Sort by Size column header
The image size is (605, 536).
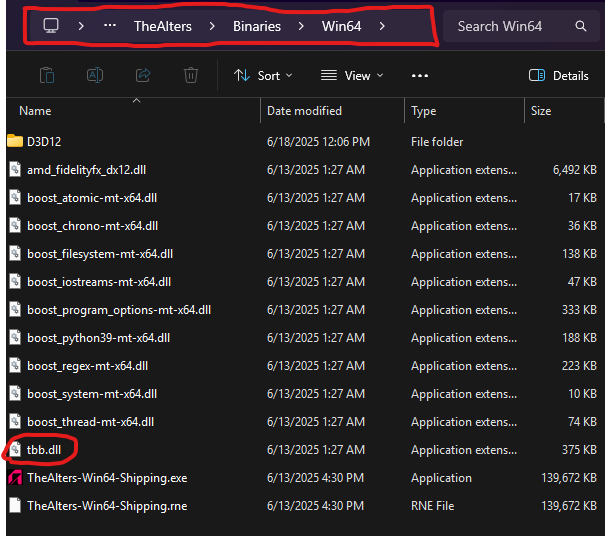coord(541,111)
